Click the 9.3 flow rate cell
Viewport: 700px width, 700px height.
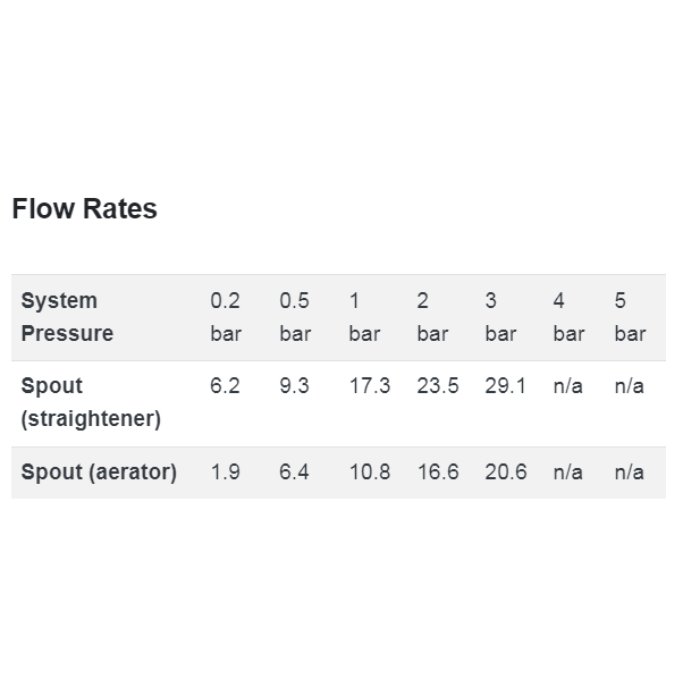[294, 386]
